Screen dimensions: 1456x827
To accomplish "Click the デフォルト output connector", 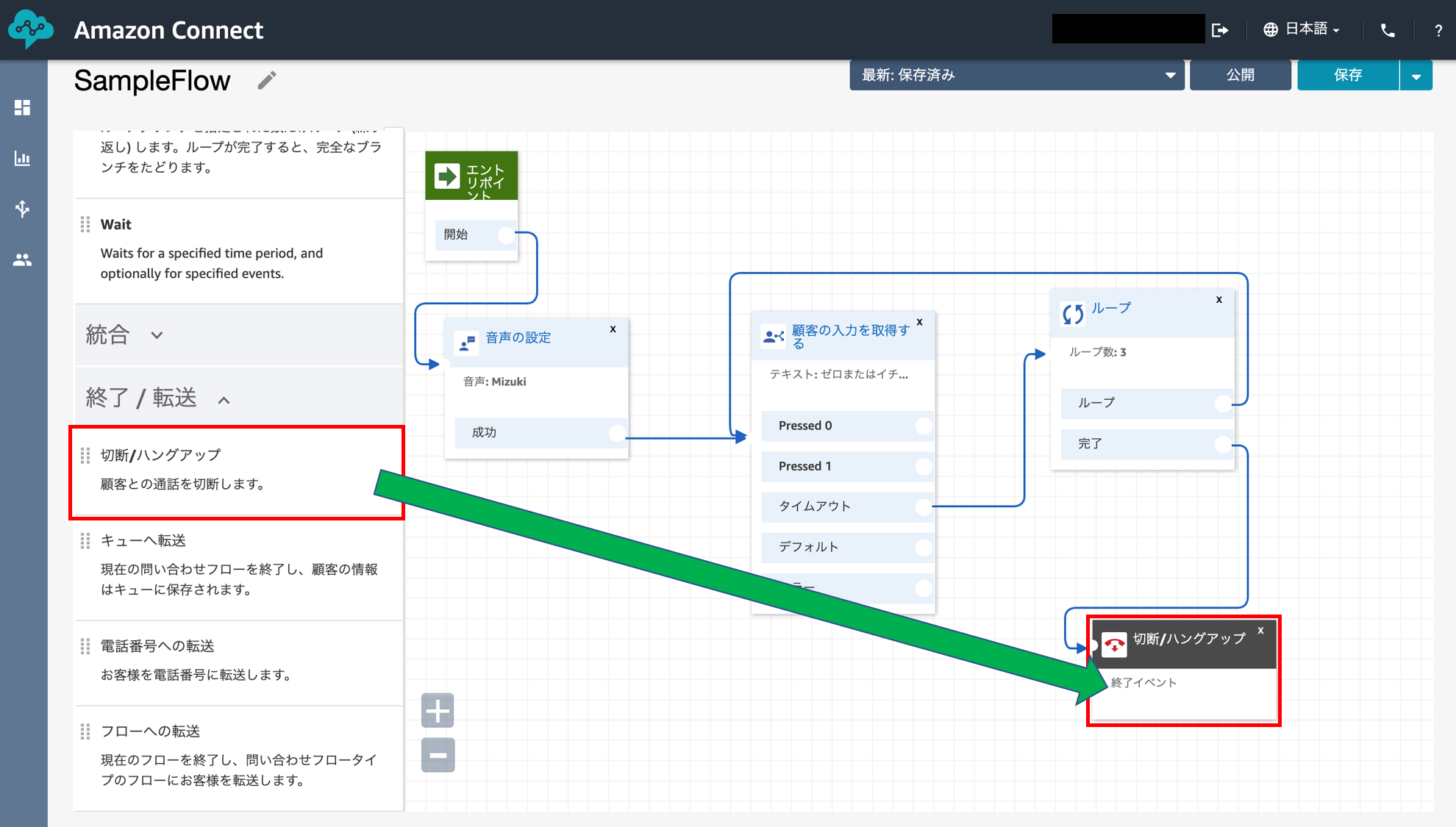I will [924, 547].
